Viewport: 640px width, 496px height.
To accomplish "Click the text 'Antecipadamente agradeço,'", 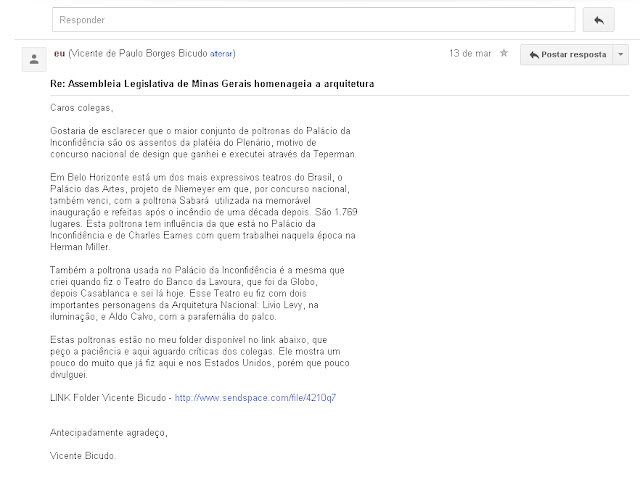I will click(x=109, y=433).
